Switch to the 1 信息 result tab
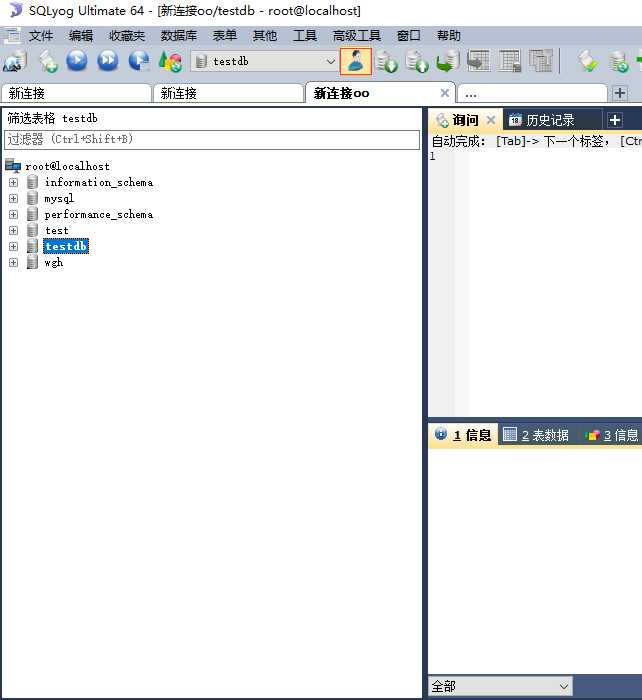642x700 pixels. point(464,435)
